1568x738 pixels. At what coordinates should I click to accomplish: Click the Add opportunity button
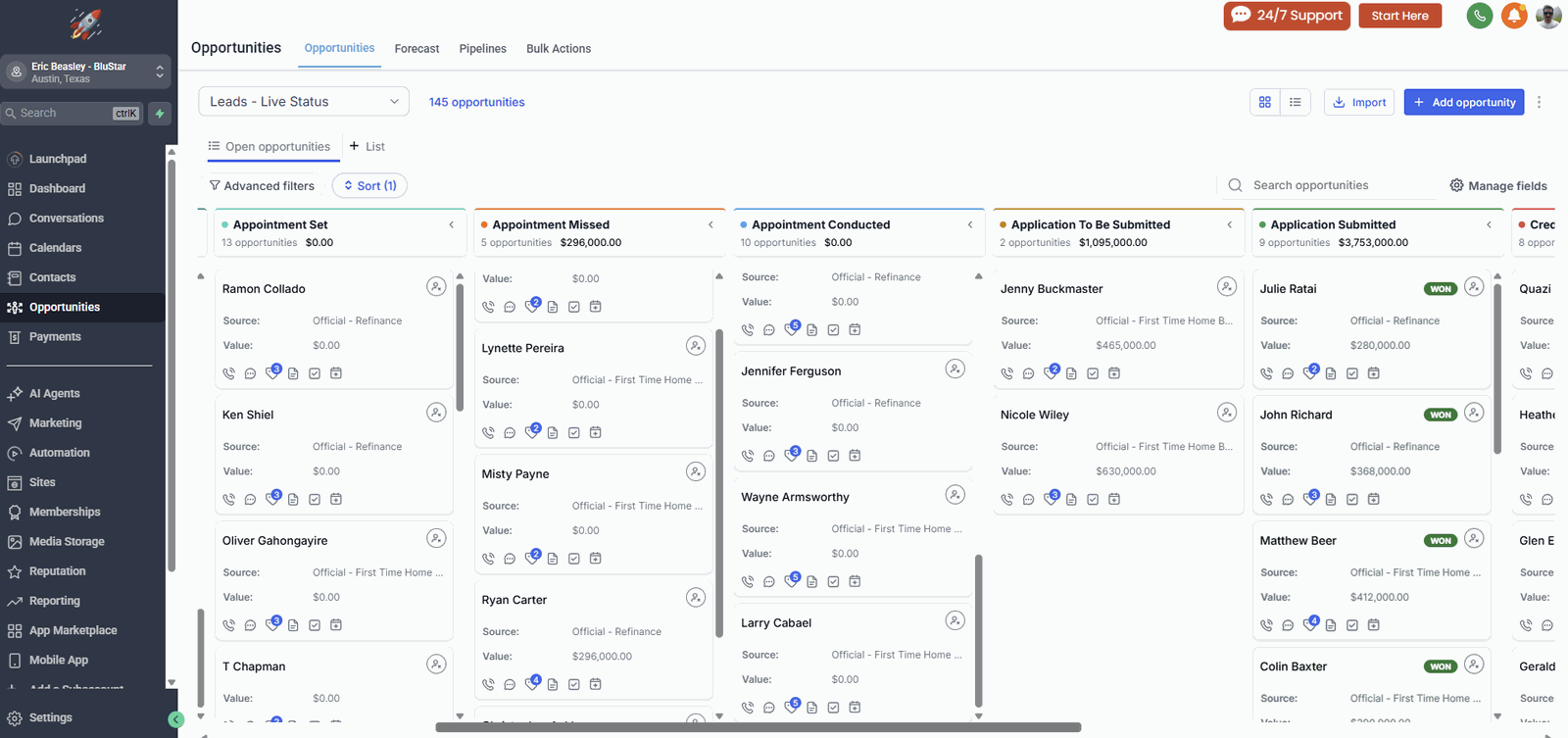[1464, 102]
